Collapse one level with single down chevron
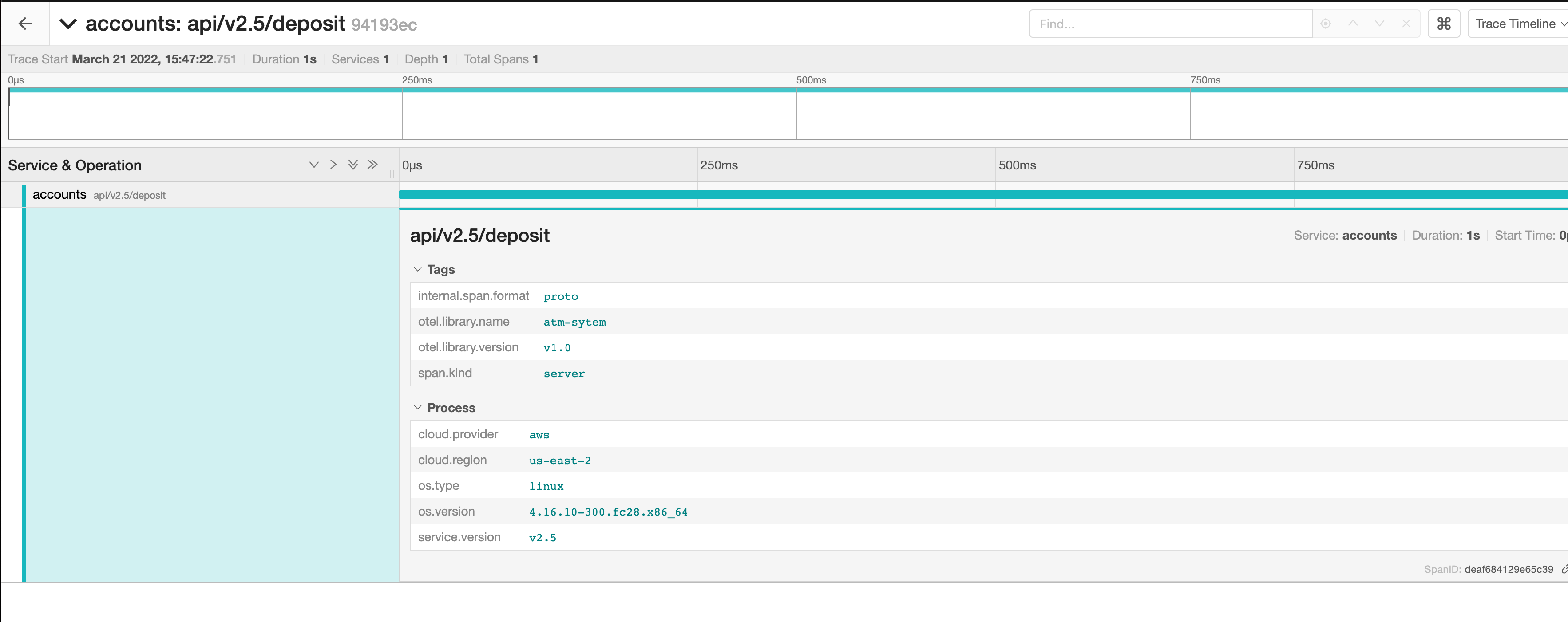1568x622 pixels. (x=314, y=165)
